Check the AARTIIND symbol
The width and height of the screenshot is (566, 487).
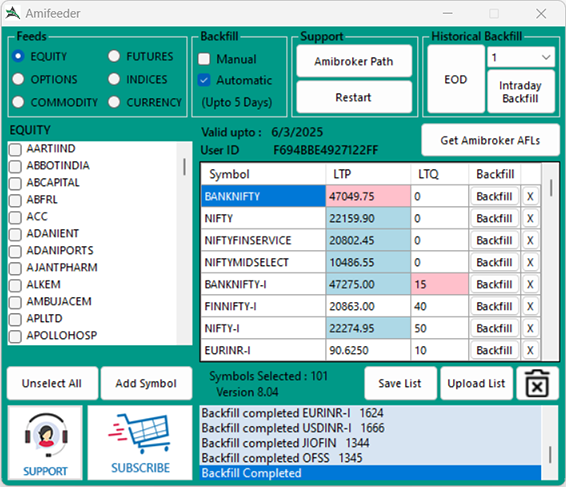15,149
